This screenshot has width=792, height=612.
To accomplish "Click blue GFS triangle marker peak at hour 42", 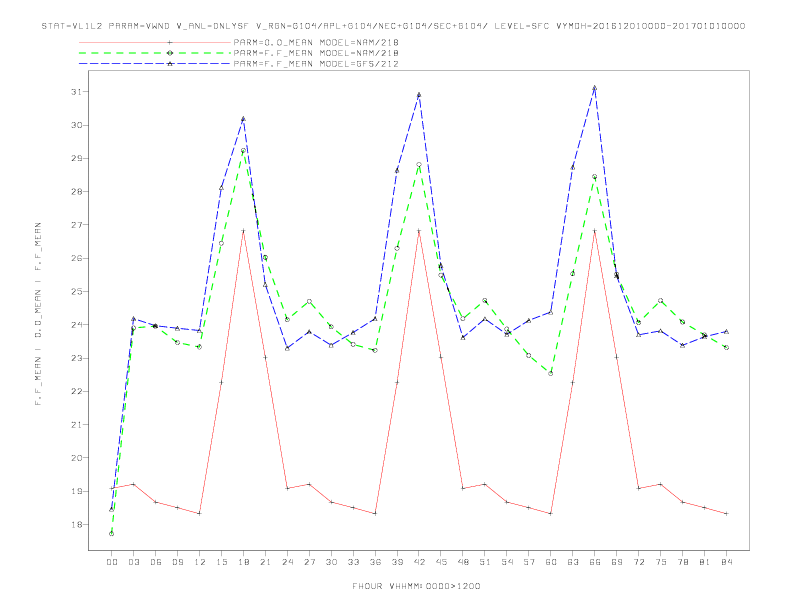I will coord(419,95).
